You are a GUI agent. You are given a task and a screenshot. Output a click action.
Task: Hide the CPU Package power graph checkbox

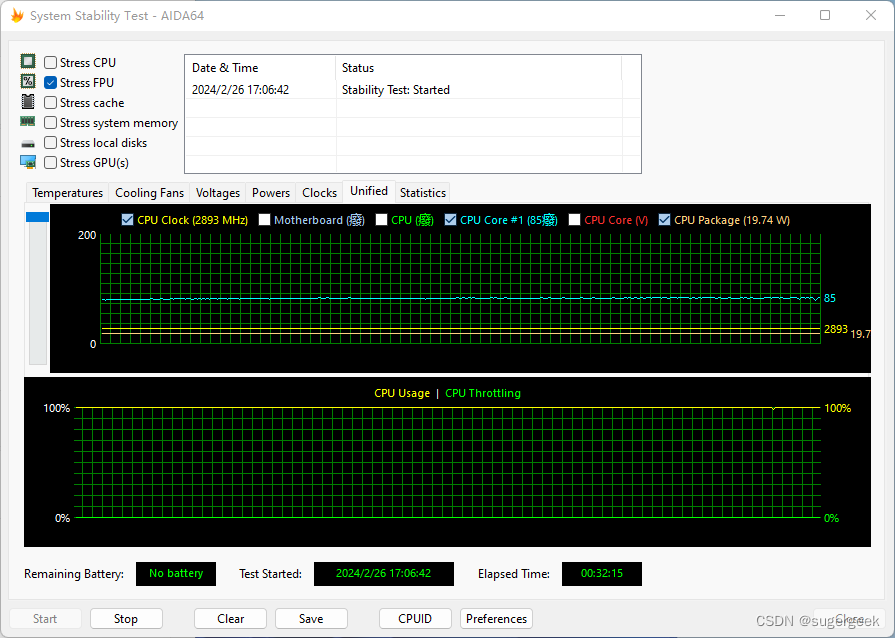664,220
